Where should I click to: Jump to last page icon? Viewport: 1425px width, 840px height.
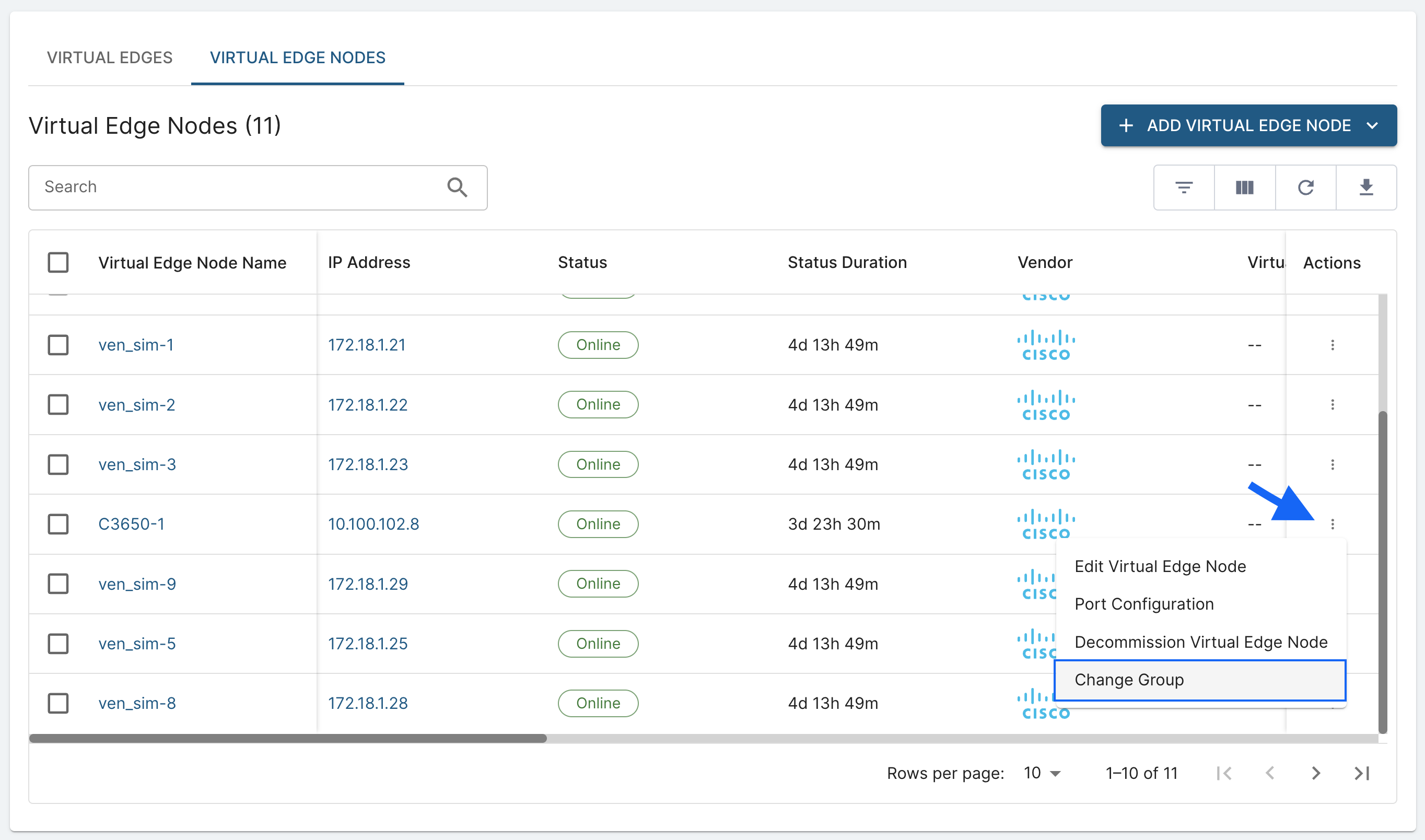coord(1362,773)
